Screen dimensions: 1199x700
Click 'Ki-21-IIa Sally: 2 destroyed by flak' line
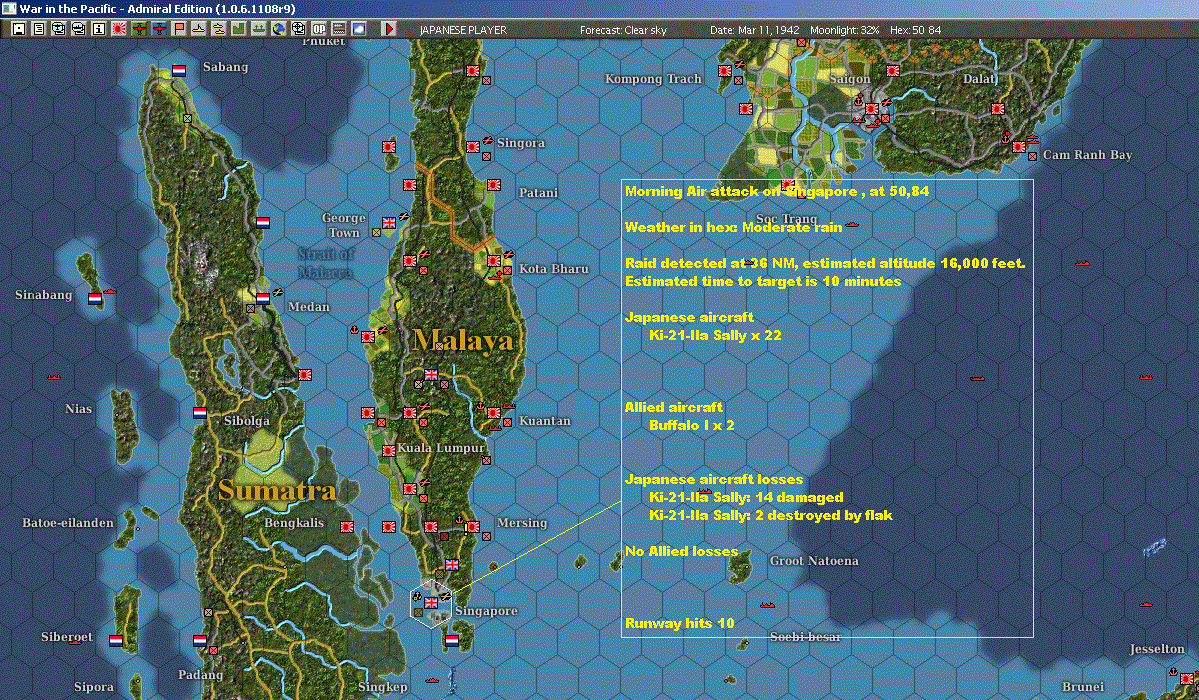click(x=771, y=516)
